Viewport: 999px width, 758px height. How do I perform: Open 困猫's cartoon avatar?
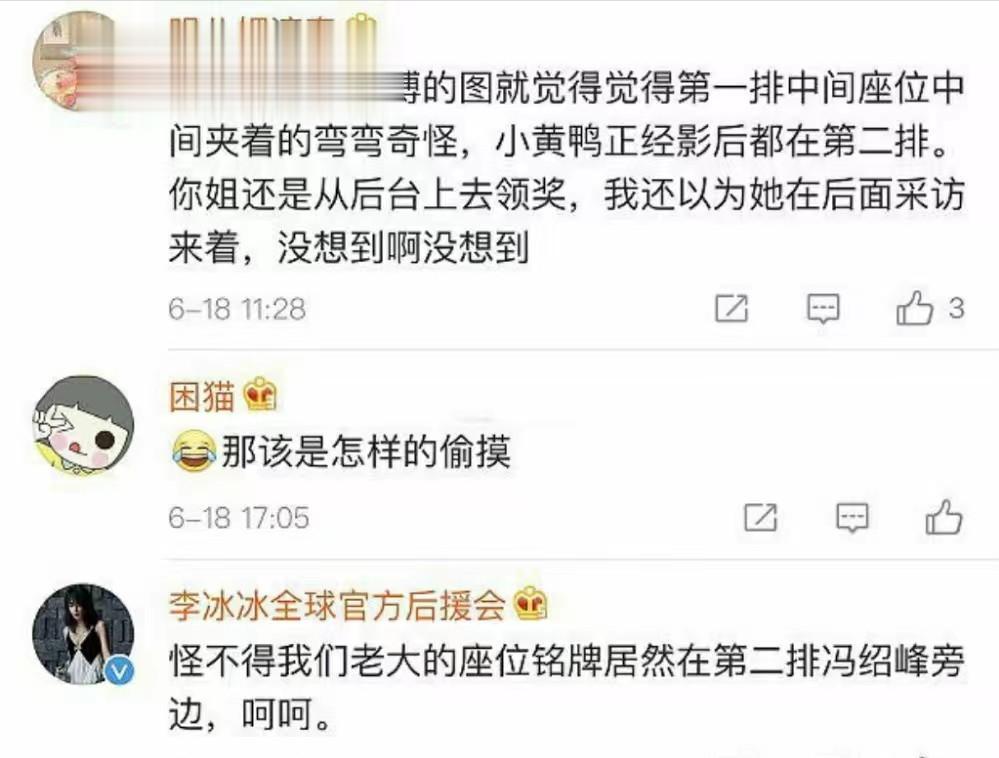pos(83,425)
